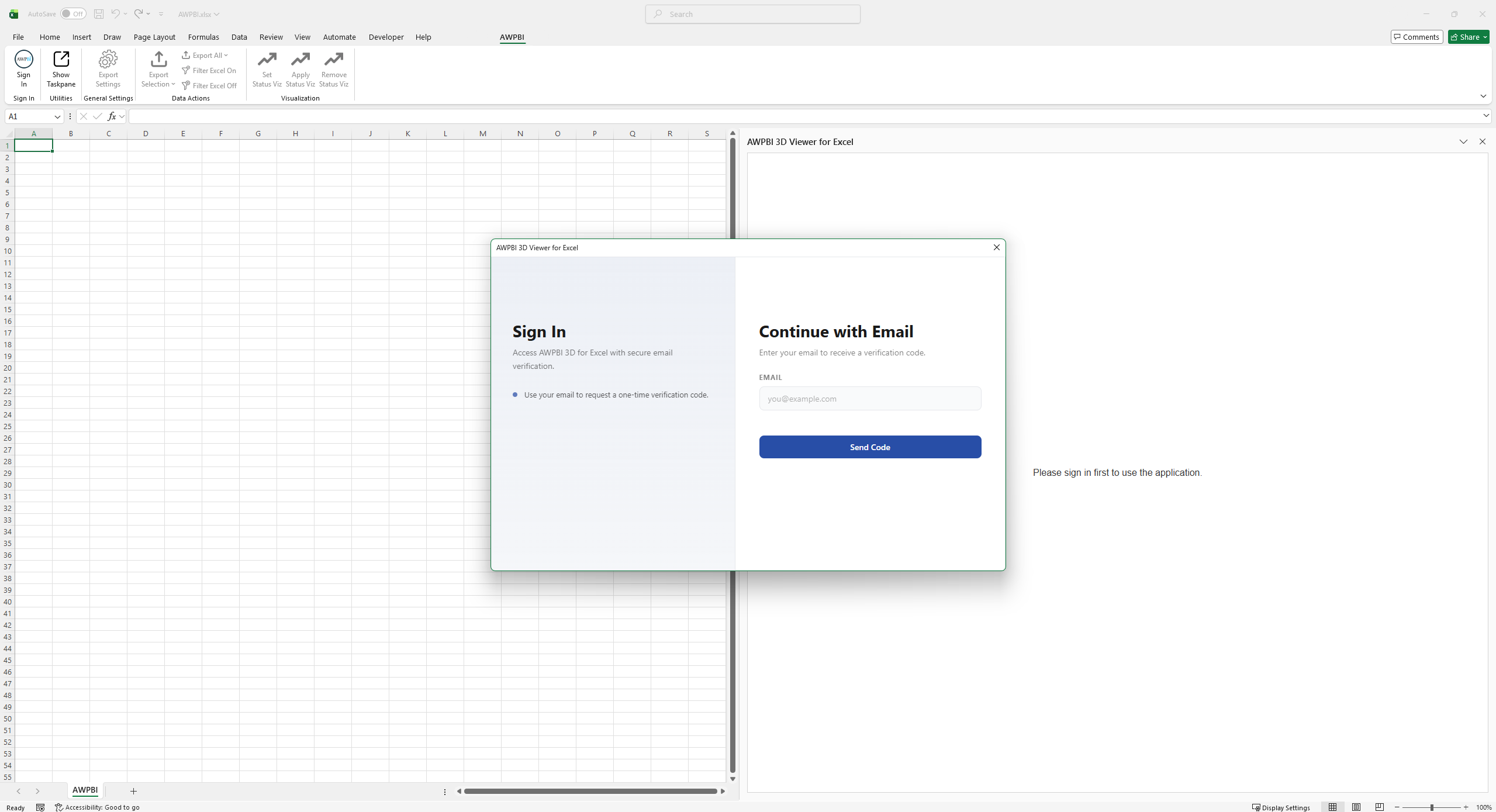Open the Redo history dropdown arrow
Image resolution: width=1496 pixels, height=812 pixels.
pos(148,14)
